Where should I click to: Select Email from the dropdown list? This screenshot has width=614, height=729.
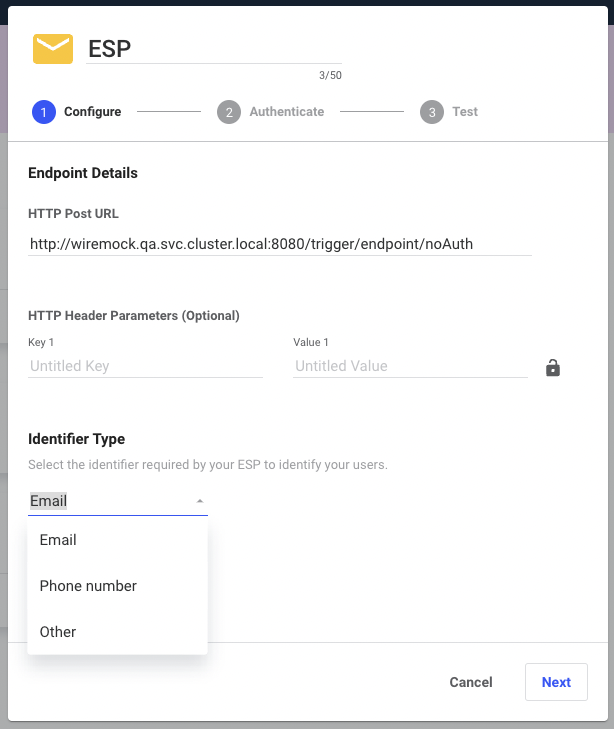tap(117, 540)
